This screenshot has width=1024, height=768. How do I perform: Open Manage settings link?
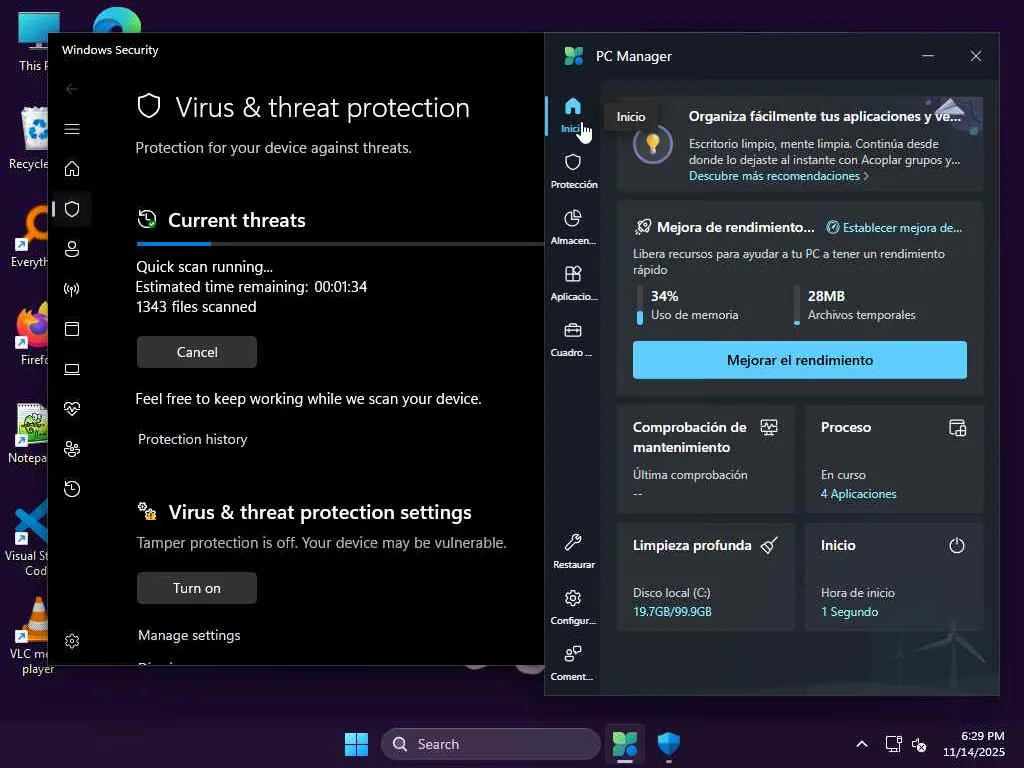pyautogui.click(x=189, y=635)
